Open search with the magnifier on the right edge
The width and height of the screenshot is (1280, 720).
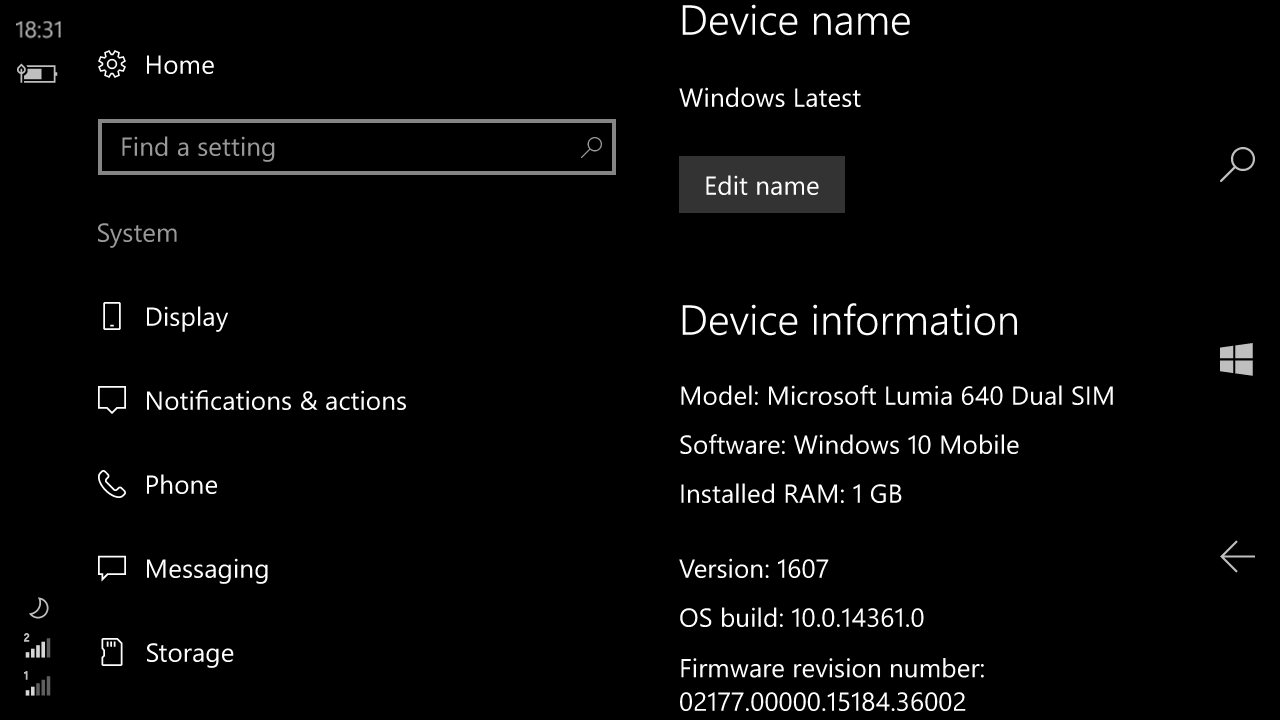[1238, 163]
